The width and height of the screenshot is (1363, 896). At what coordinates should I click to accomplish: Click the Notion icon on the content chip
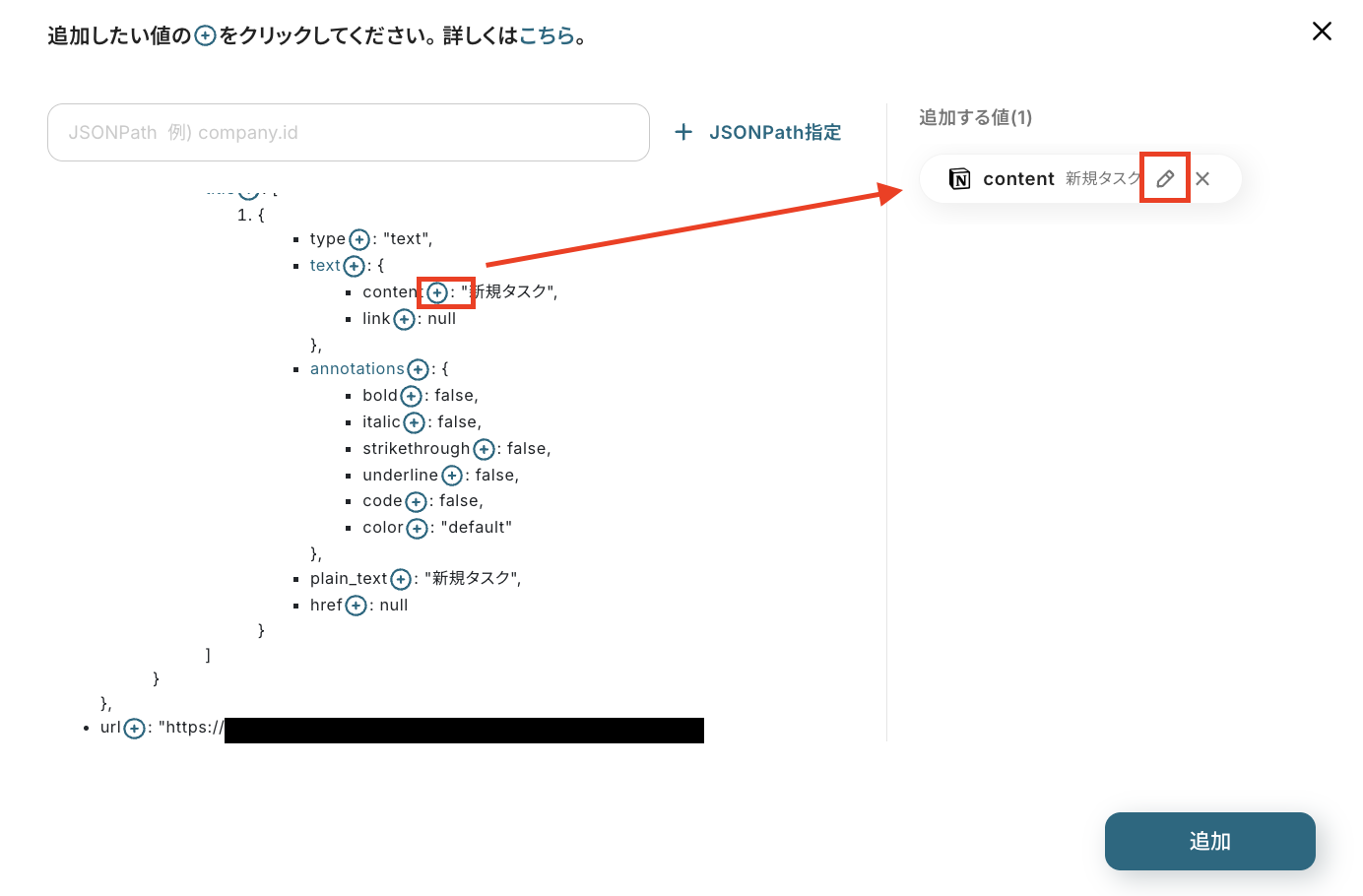point(959,179)
